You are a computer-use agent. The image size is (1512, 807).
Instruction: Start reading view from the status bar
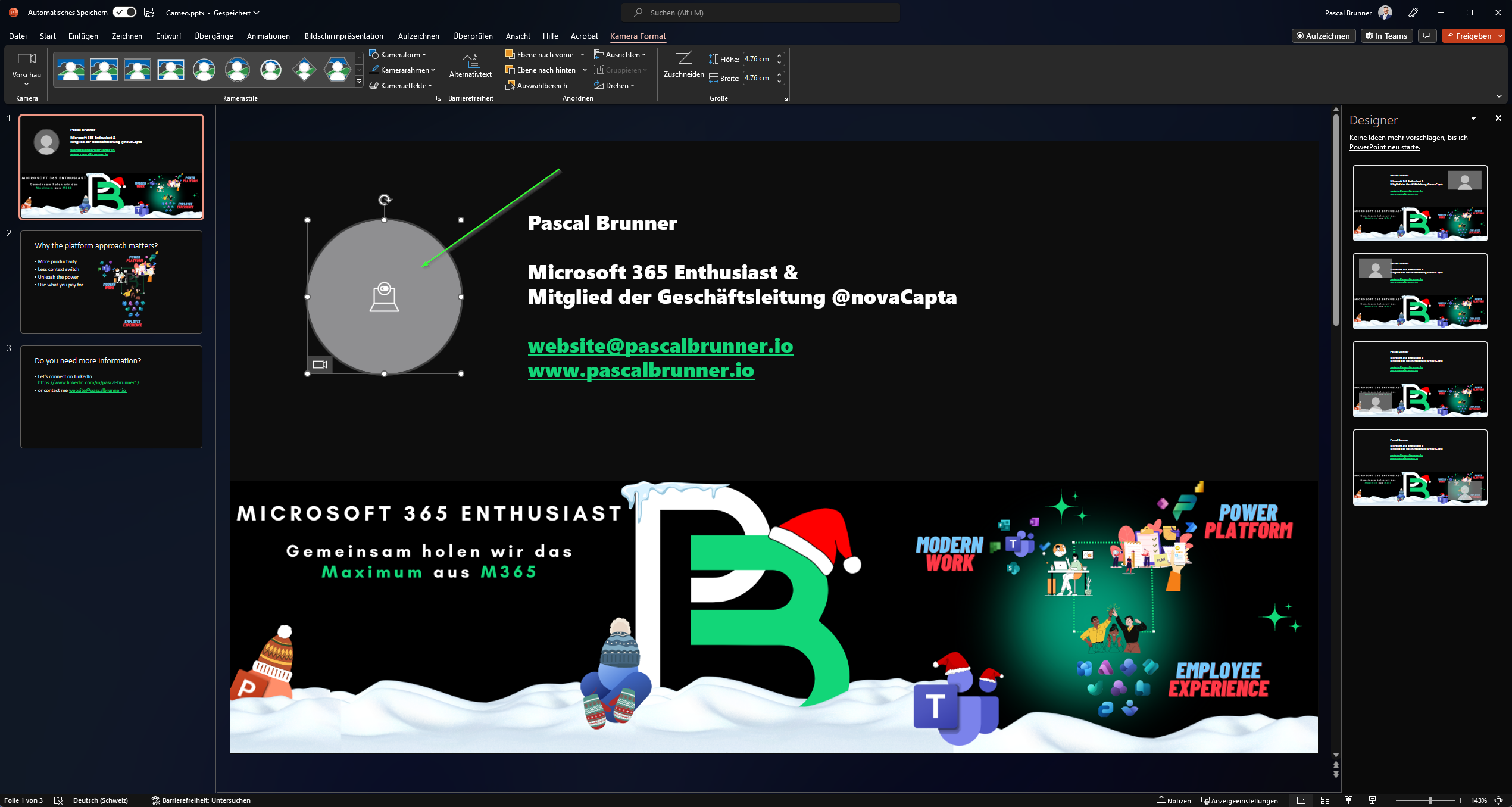tap(1348, 800)
